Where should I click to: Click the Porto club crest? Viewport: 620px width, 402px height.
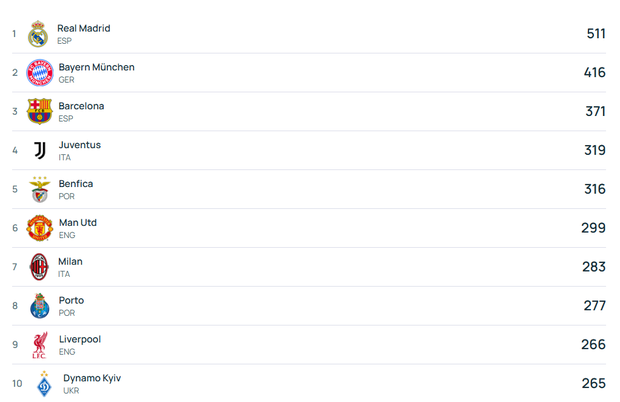point(39,306)
